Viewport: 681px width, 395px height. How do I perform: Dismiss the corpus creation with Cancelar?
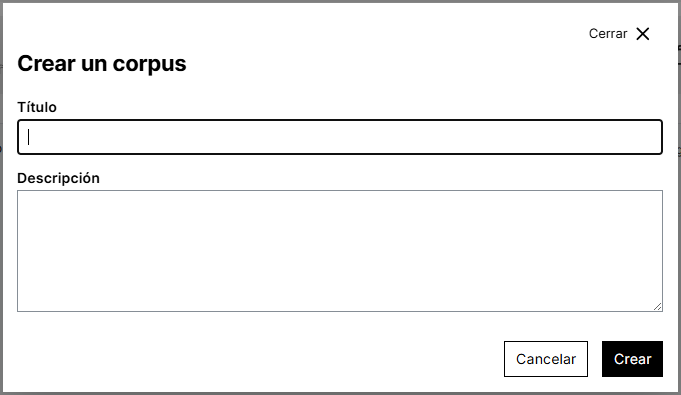pos(546,359)
